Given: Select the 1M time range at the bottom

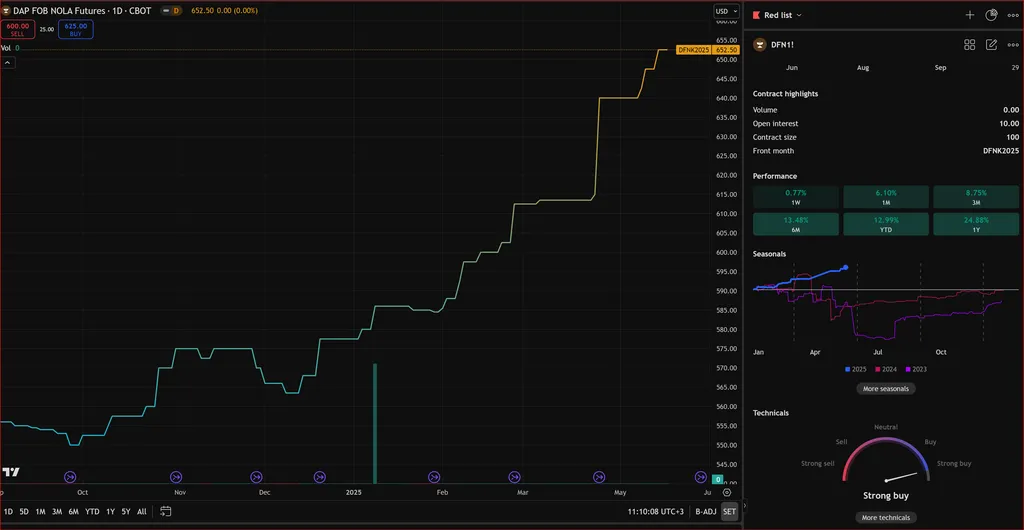Looking at the screenshot, I should coord(40,512).
